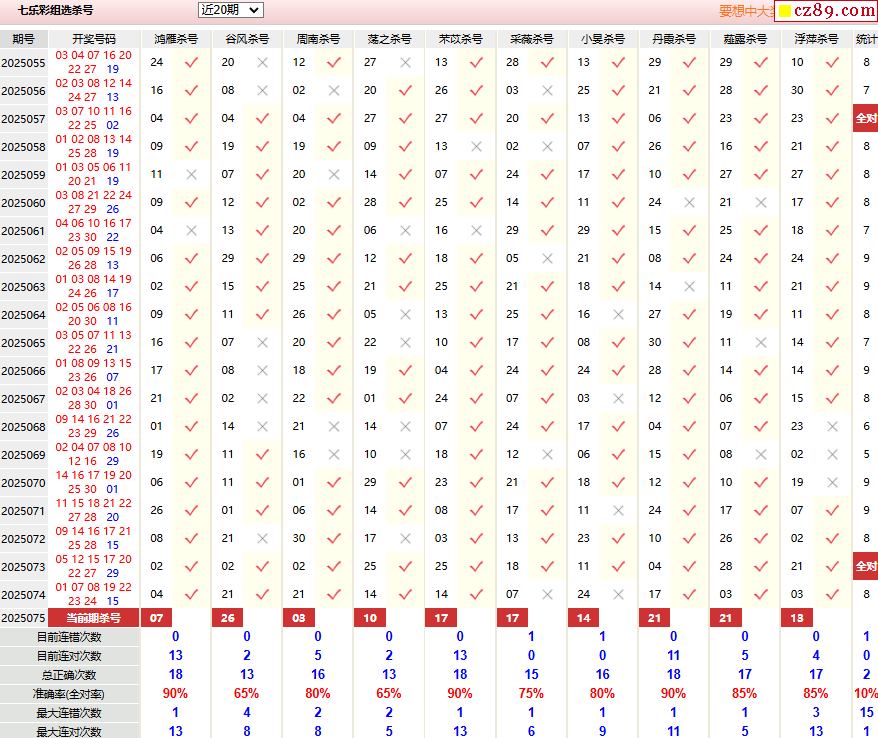Click the cross mark for 采薇杀号 in row 2025062

548,258
